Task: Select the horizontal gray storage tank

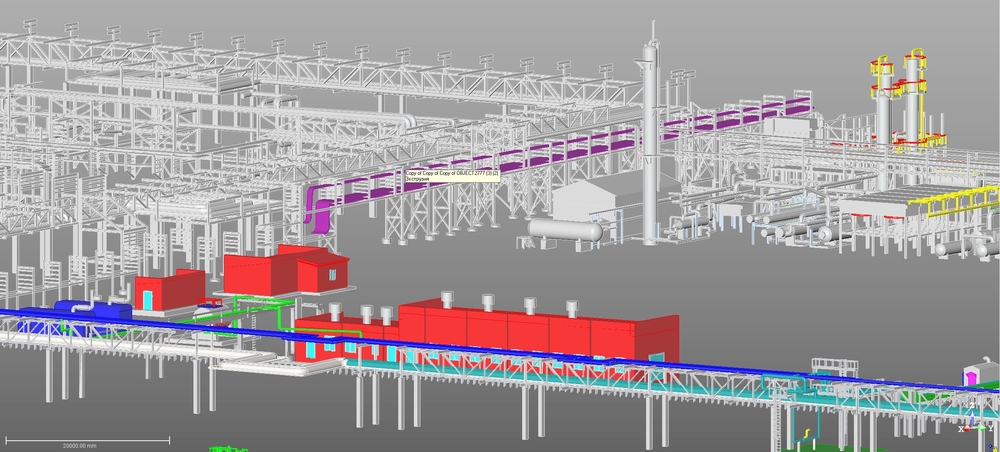Action: [x=565, y=230]
